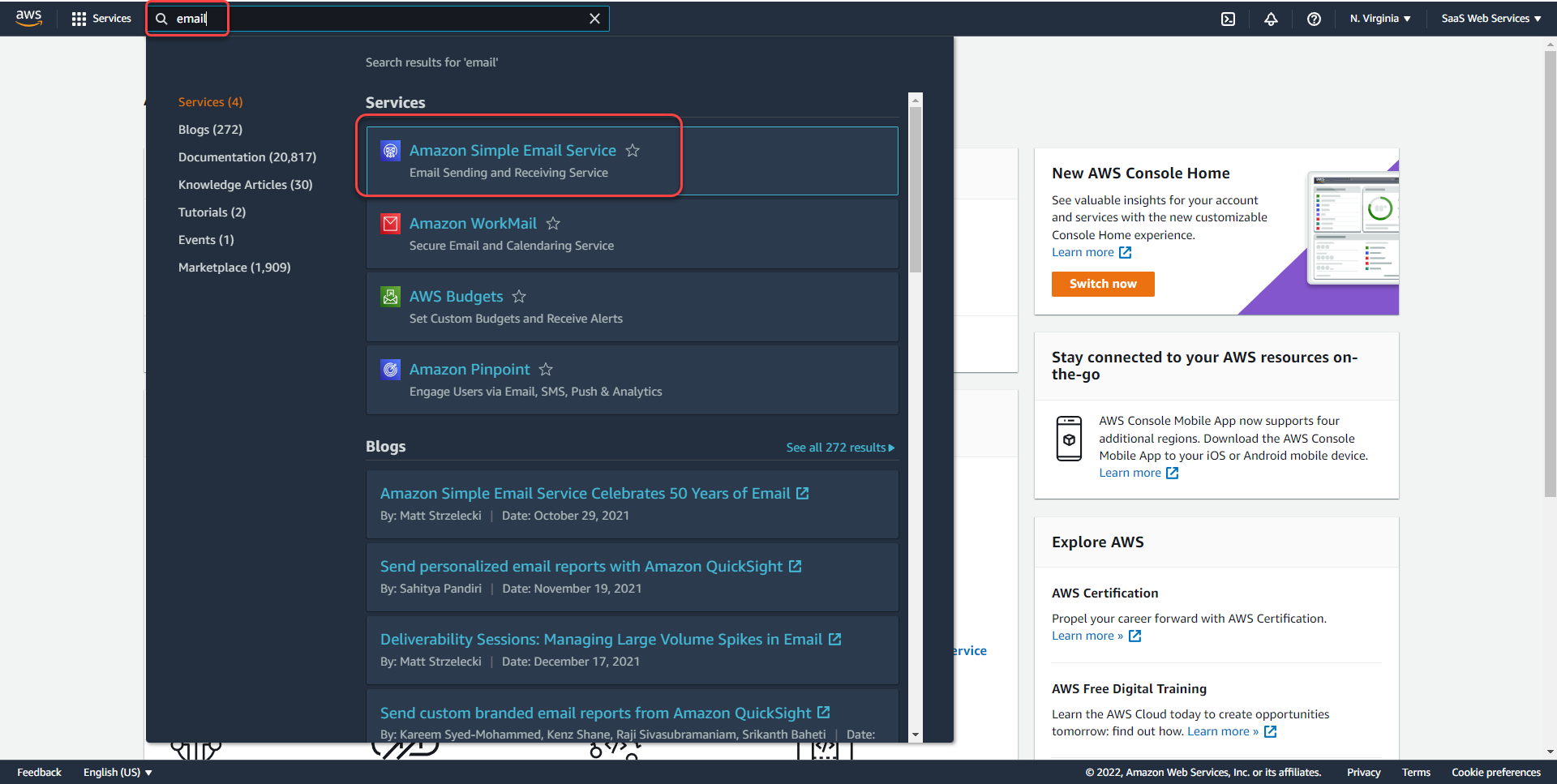Image resolution: width=1557 pixels, height=784 pixels.
Task: Open blog Send personalized email reports QuickSight
Action: [x=581, y=567]
